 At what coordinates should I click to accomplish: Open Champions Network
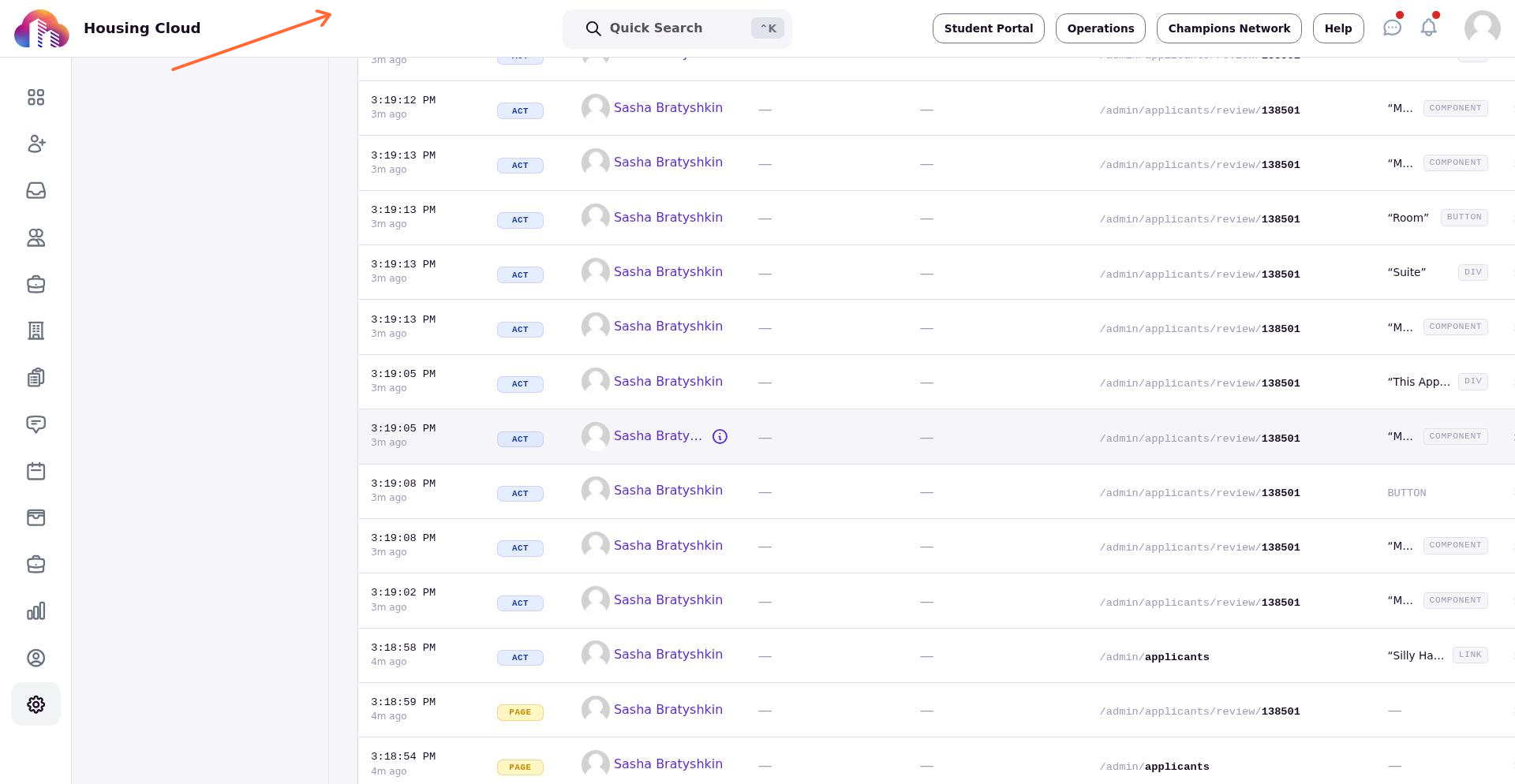pos(1229,28)
